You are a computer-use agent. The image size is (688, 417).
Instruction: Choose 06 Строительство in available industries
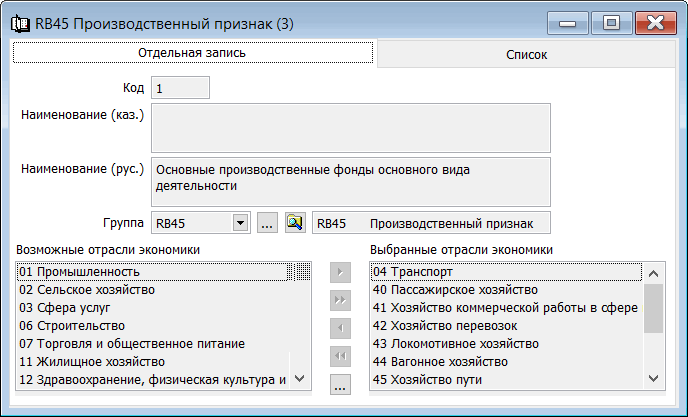tap(152, 325)
